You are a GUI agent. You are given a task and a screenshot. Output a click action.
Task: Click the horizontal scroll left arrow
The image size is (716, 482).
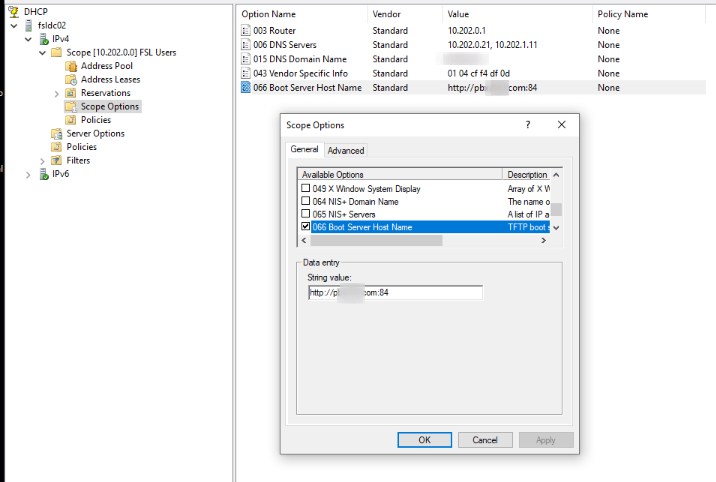point(304,241)
